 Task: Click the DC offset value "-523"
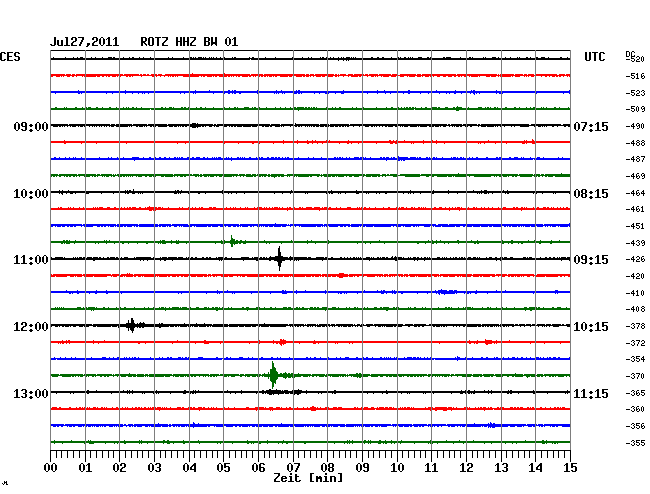(635, 93)
